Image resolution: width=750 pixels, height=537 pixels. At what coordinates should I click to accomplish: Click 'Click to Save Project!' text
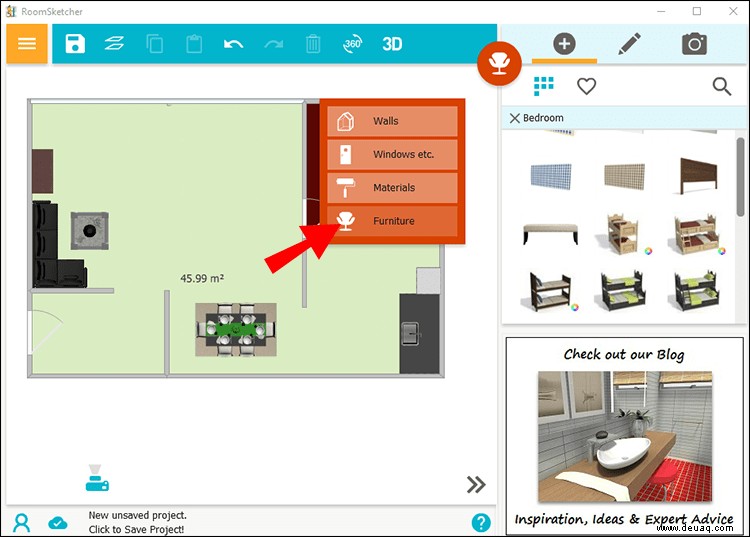click(136, 529)
